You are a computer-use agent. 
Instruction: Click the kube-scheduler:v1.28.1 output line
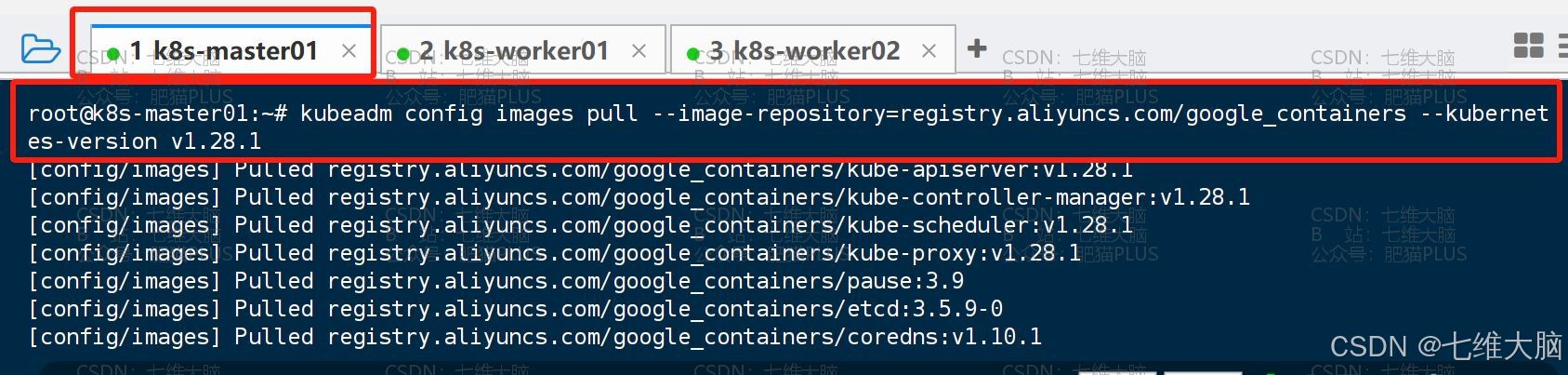pos(581,225)
